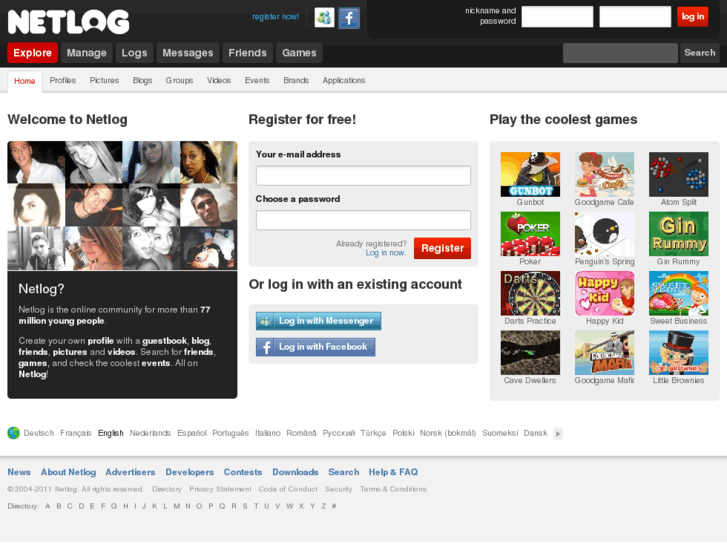
Task: Go to the Groups sub-tab
Action: (179, 80)
